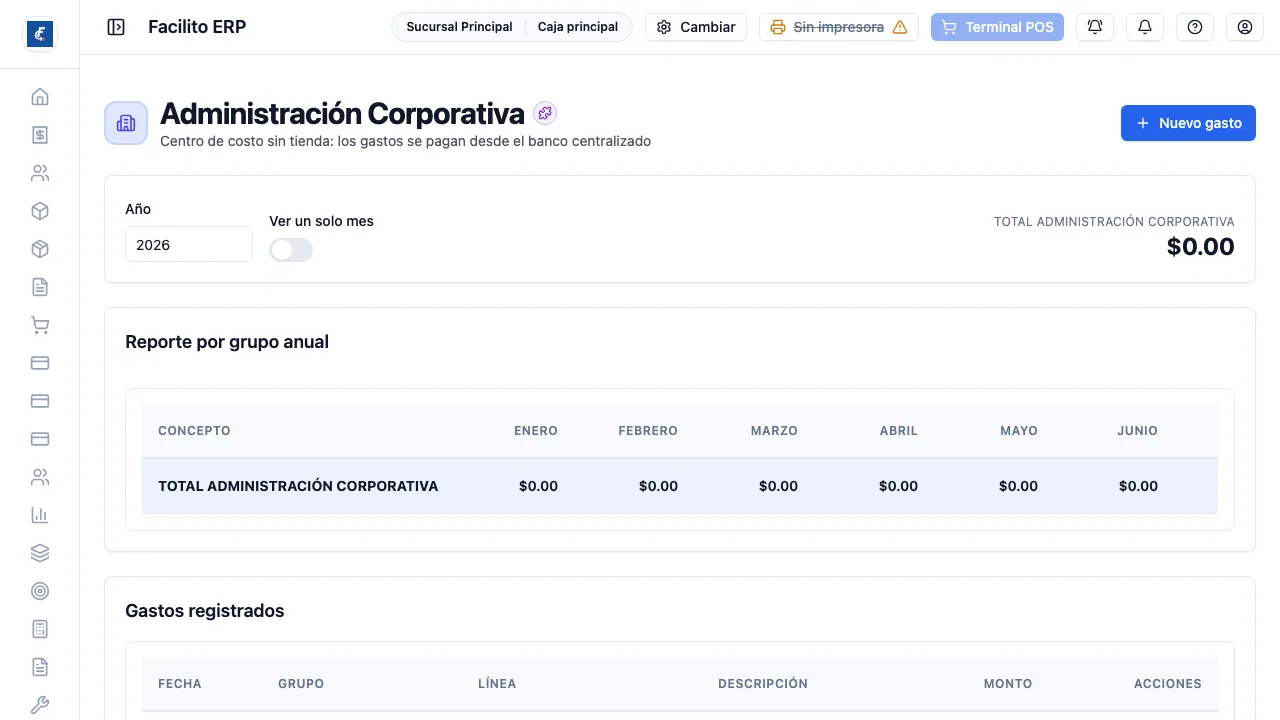Click the LÍNEA column header
Viewport: 1280px width, 720px height.
[x=497, y=684]
